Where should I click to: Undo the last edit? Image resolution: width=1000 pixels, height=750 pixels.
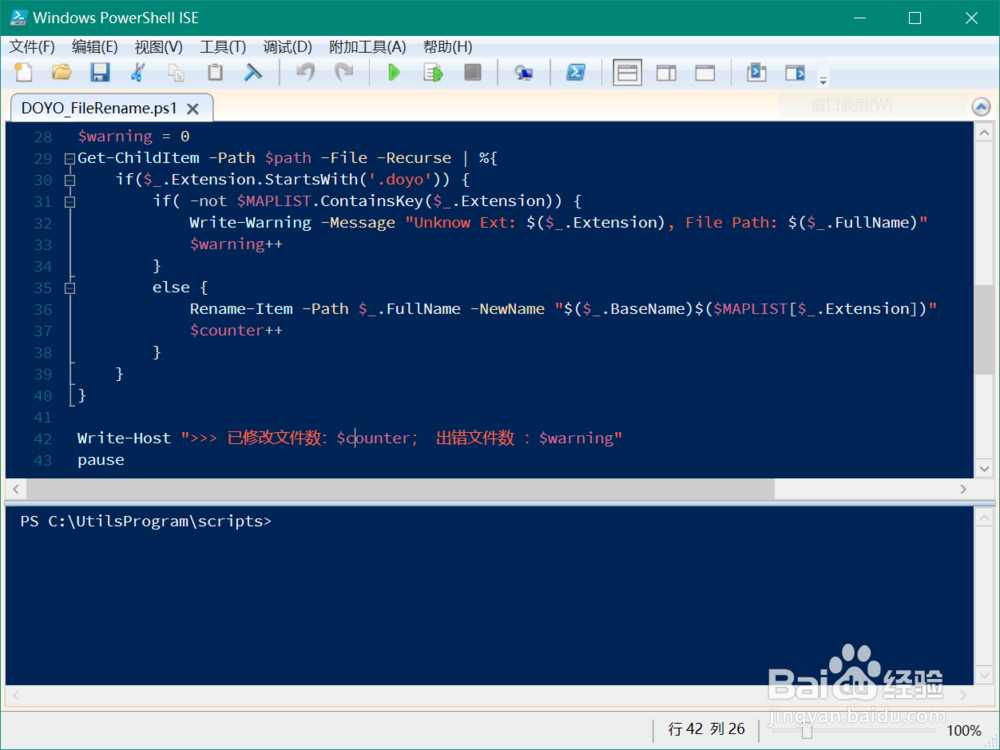click(x=305, y=73)
